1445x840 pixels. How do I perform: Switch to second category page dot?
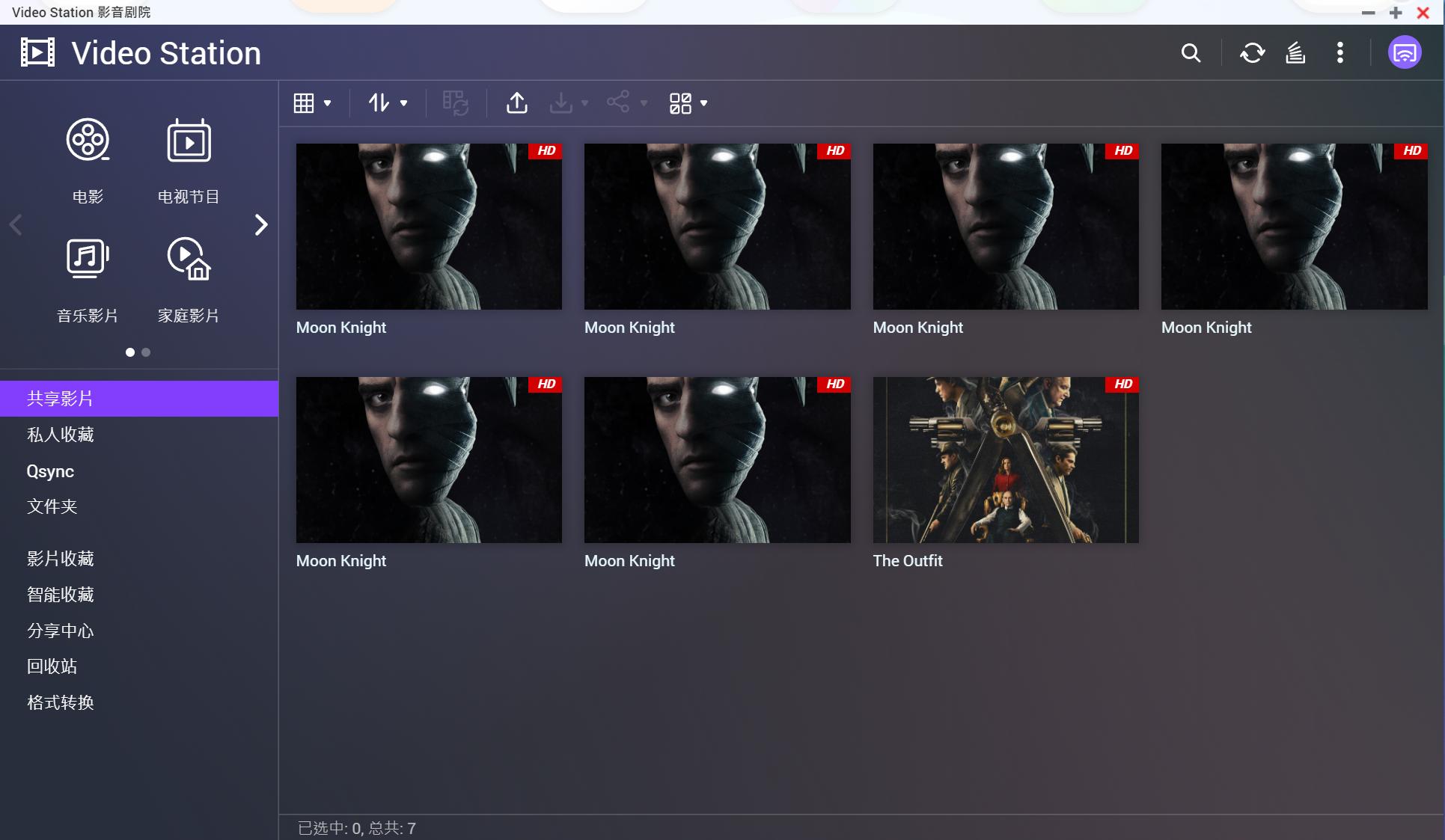coord(146,352)
